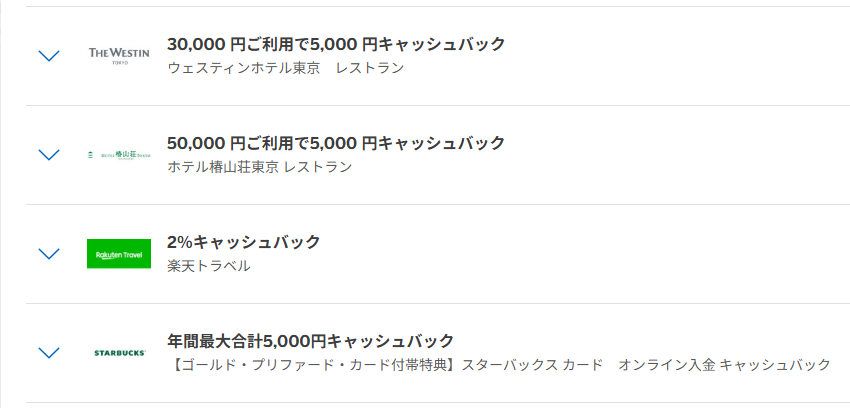The height and width of the screenshot is (408, 850).
Task: Click the Westin Tokyo hotel logo
Action: (119, 55)
